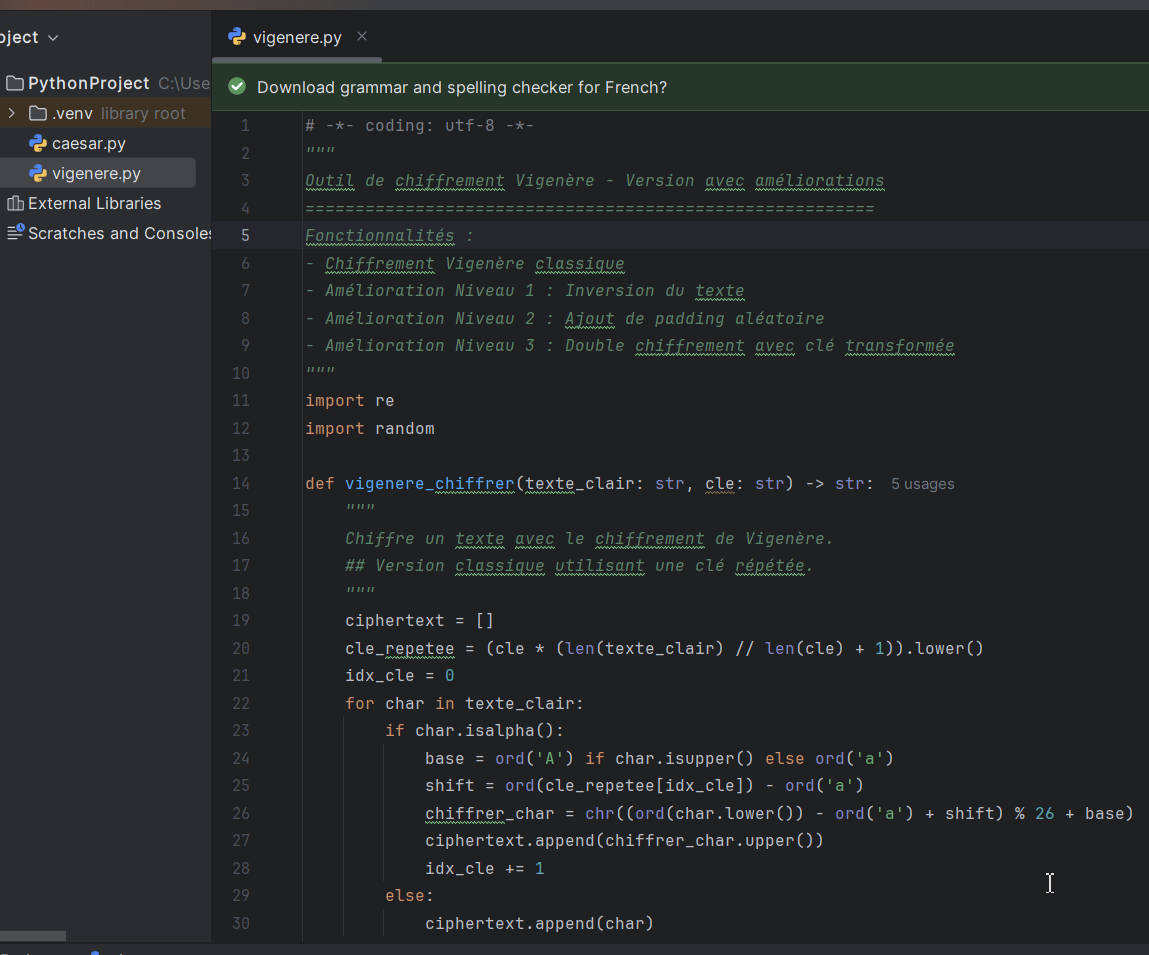
Task: Click the Python icon on vigenere.py tab
Action: pos(237,37)
